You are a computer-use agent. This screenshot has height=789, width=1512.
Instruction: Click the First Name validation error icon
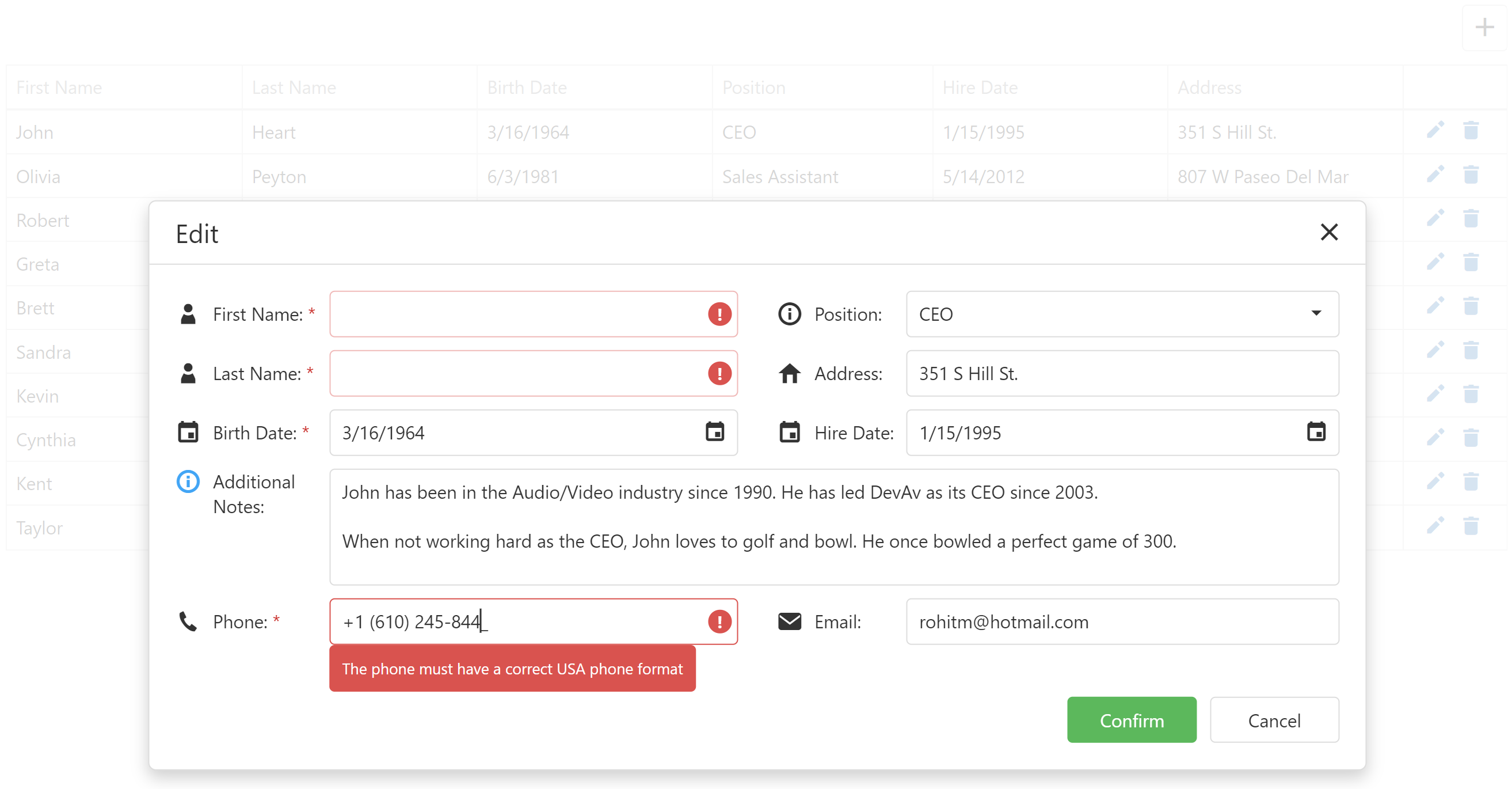point(719,314)
